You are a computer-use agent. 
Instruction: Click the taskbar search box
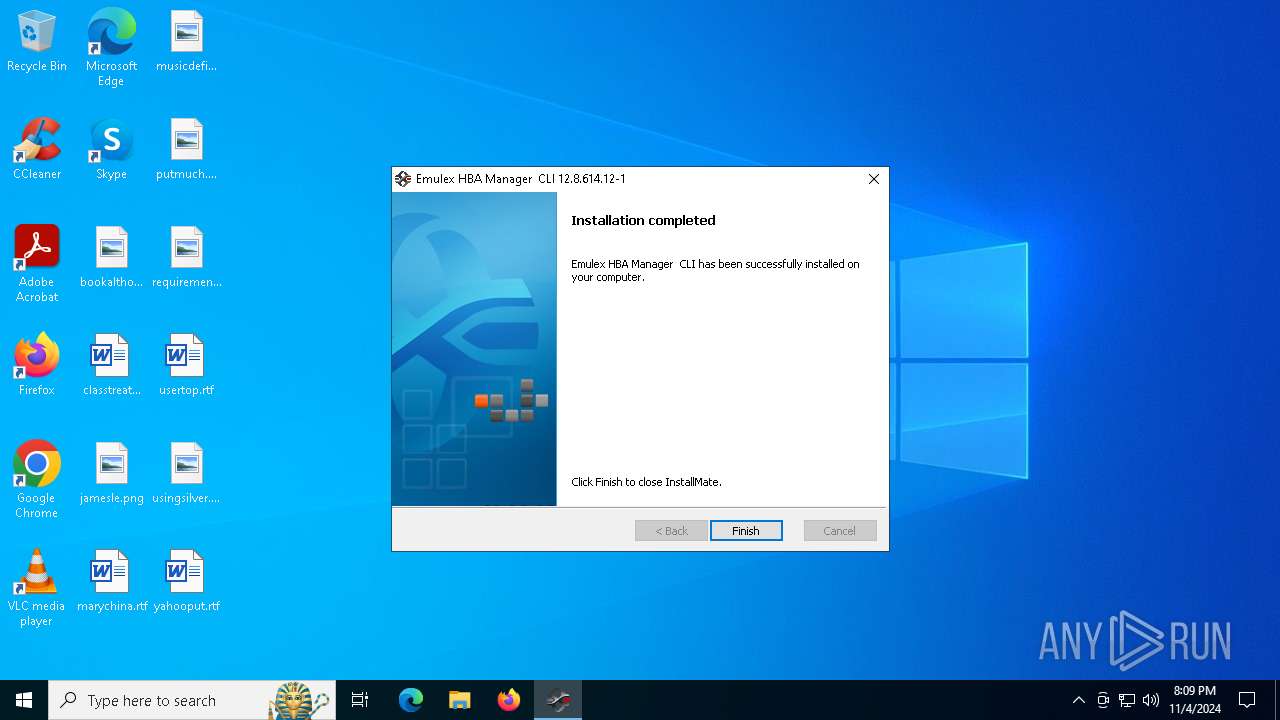point(192,700)
